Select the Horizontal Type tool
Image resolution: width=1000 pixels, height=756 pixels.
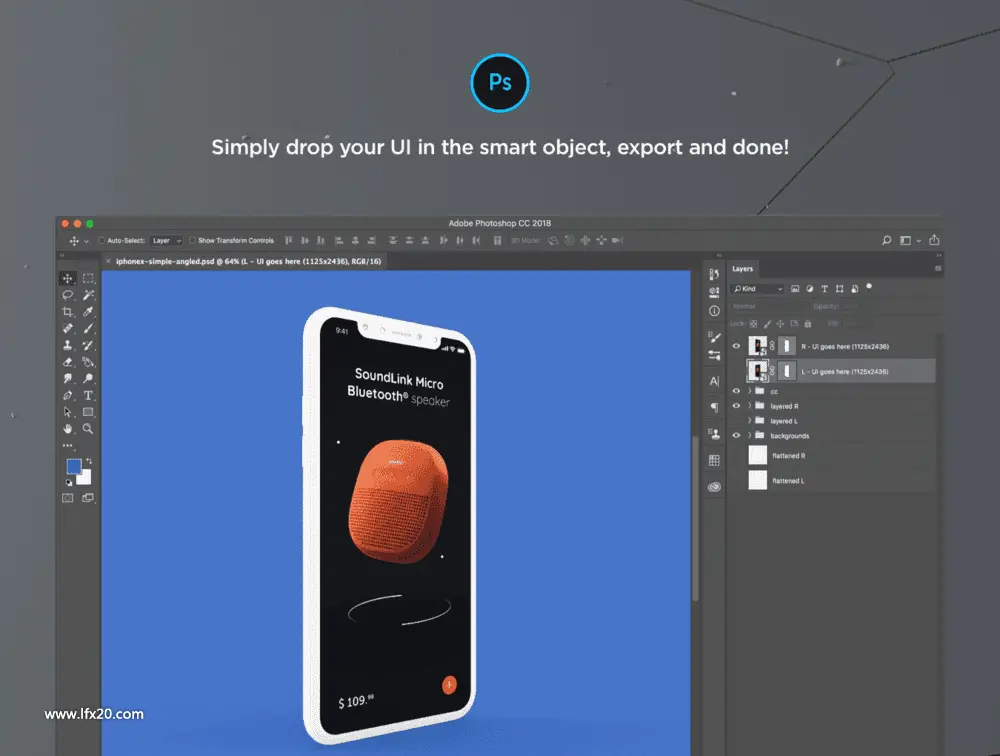[x=88, y=396]
